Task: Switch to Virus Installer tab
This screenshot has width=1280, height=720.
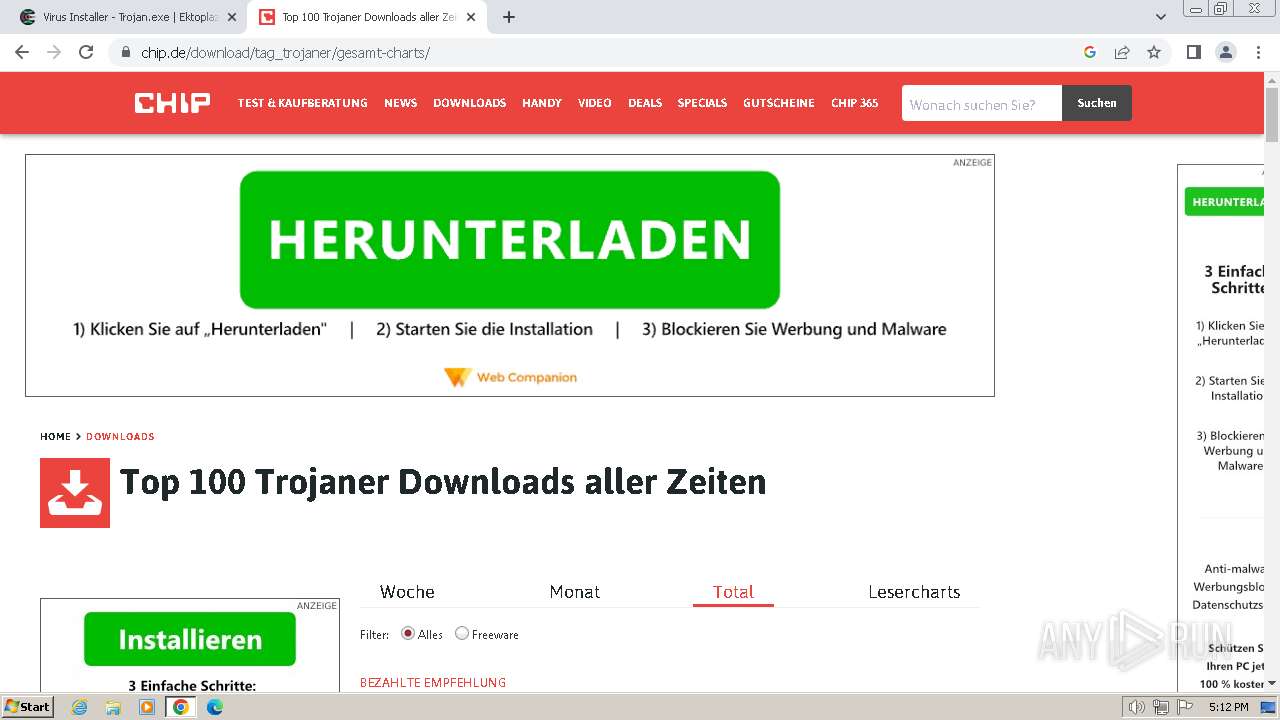Action: (x=130, y=17)
